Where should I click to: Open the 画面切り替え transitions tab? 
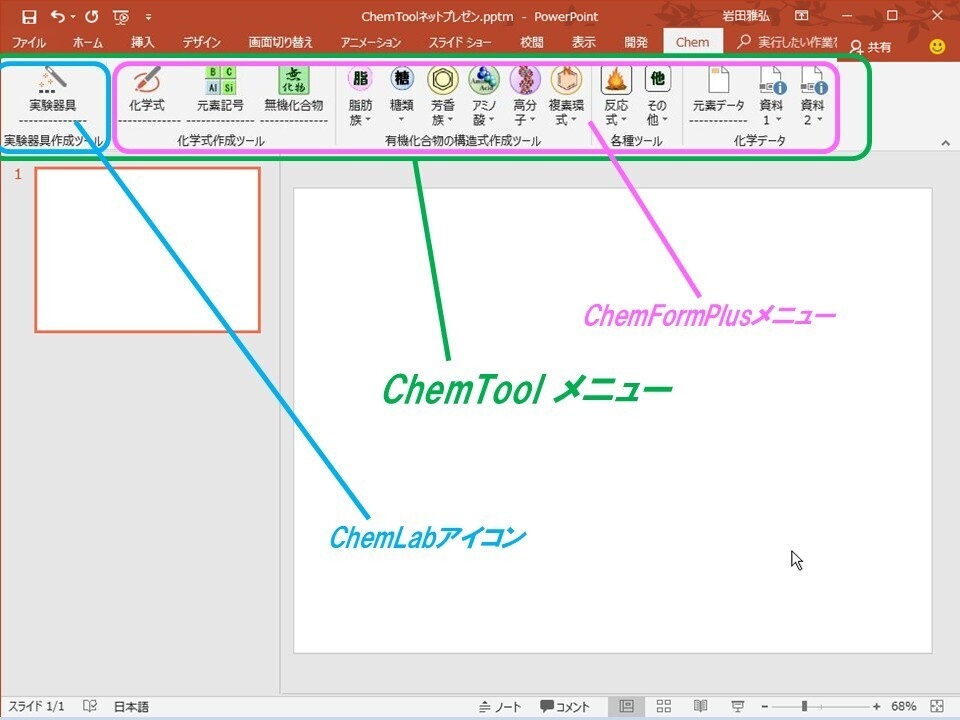280,42
